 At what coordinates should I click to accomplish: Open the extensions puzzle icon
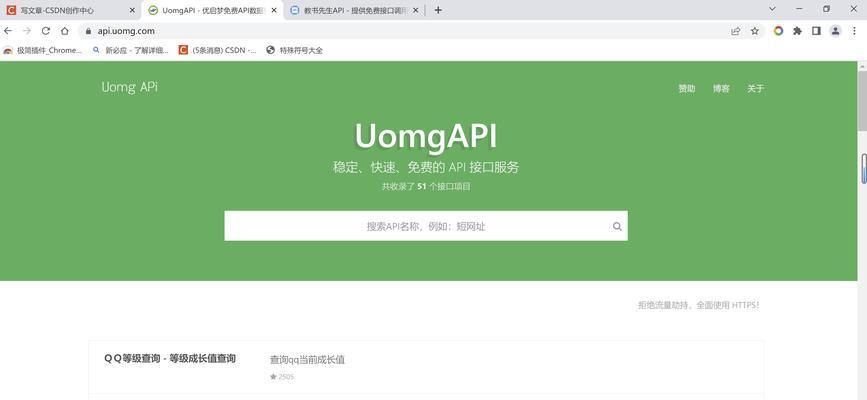[x=797, y=31]
